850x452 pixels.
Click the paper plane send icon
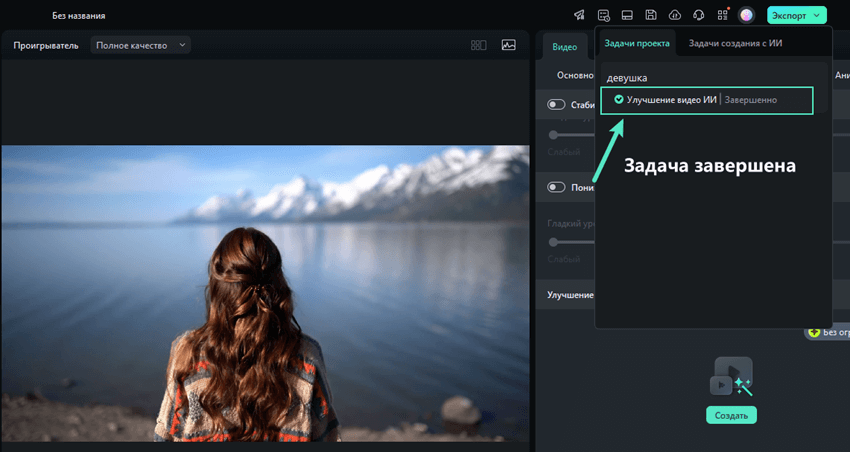click(579, 15)
